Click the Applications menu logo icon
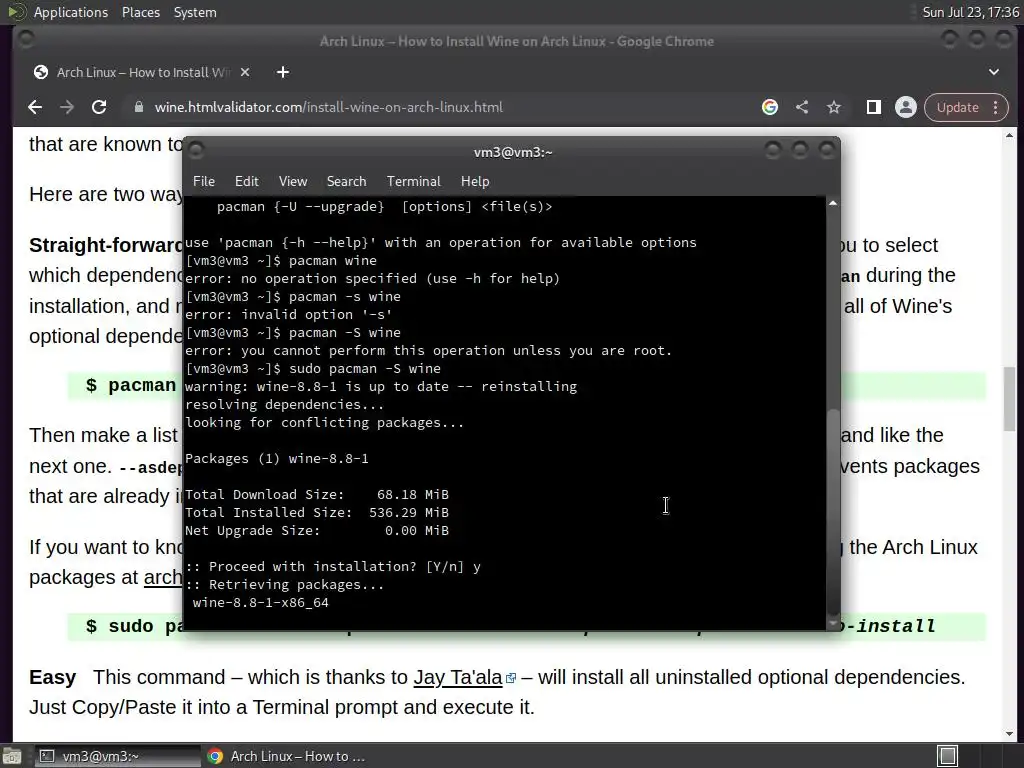Viewport: 1024px width, 768px height. coord(16,12)
